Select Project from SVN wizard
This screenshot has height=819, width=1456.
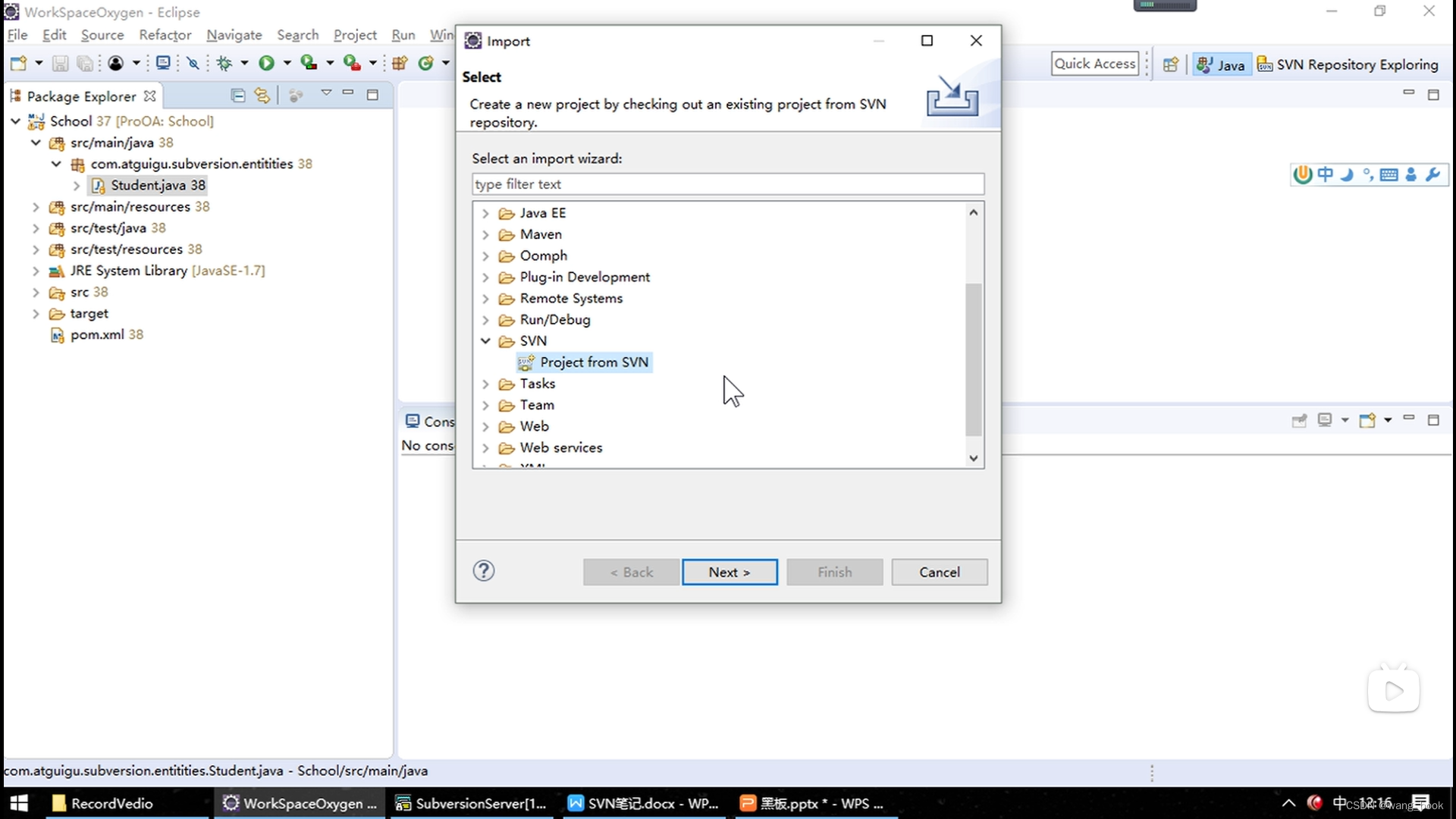pyautogui.click(x=585, y=362)
